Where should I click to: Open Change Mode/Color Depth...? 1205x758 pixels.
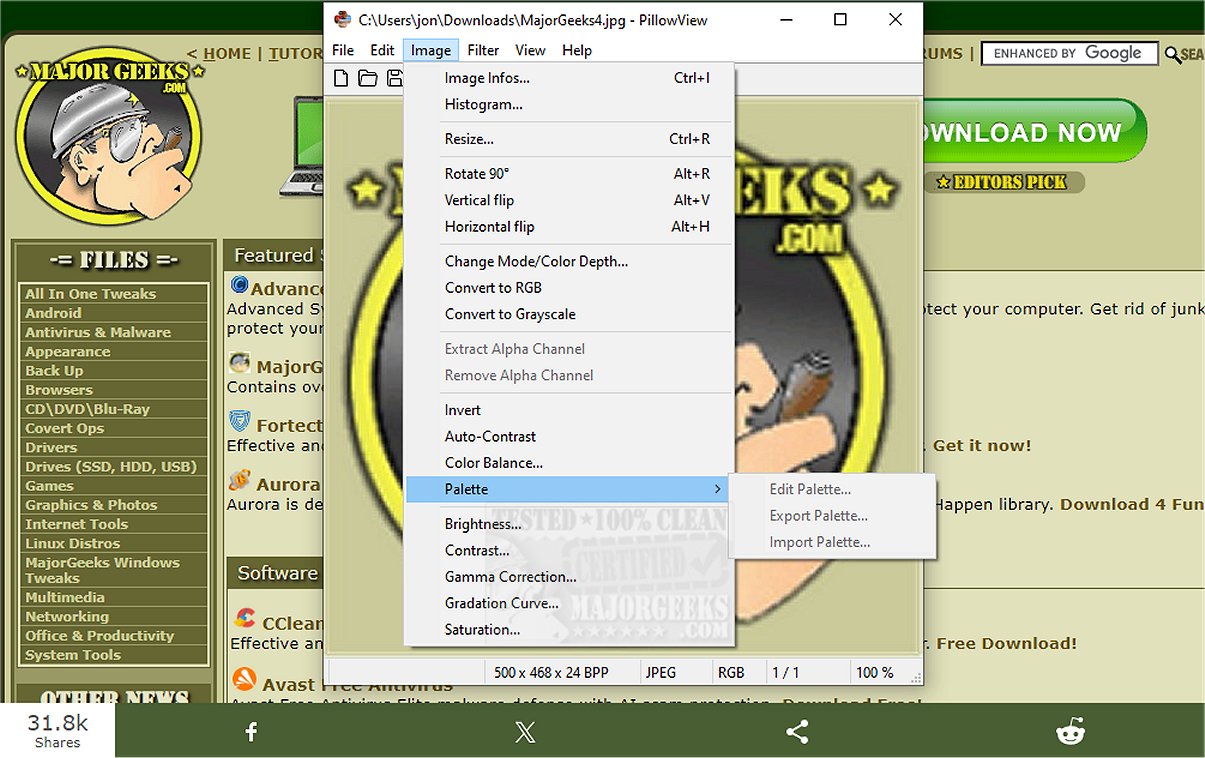pyautogui.click(x=569, y=261)
